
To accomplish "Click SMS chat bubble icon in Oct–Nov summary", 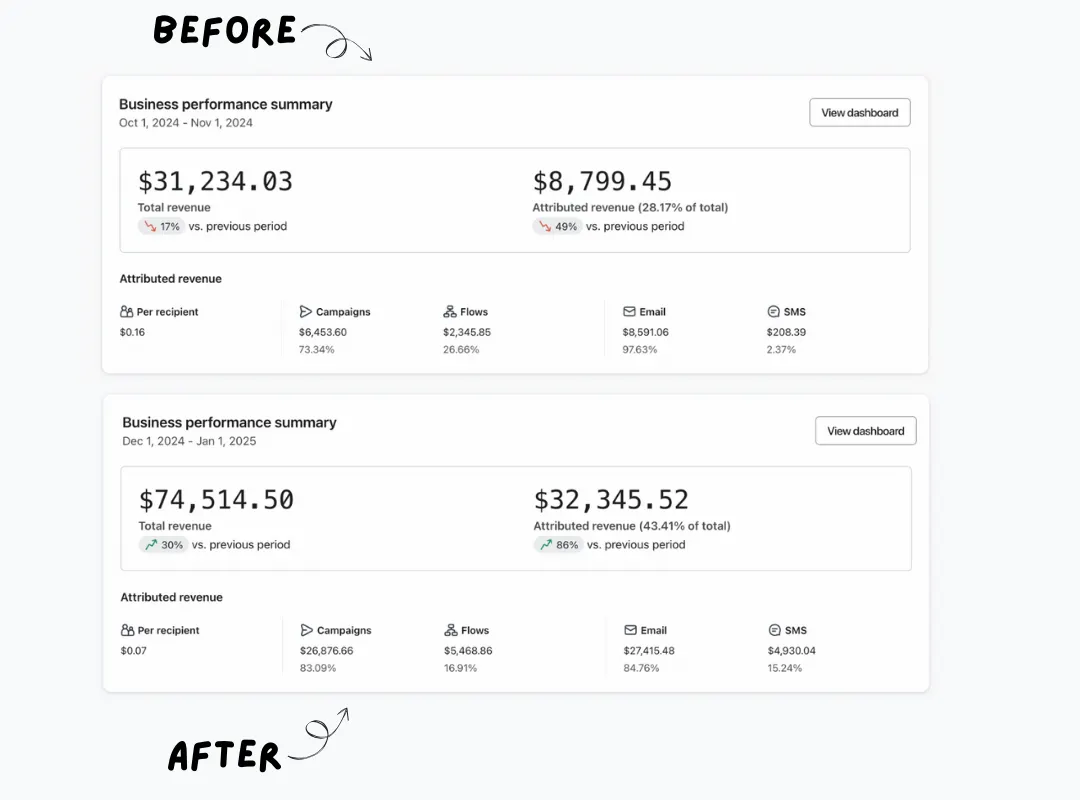I will 773,311.
